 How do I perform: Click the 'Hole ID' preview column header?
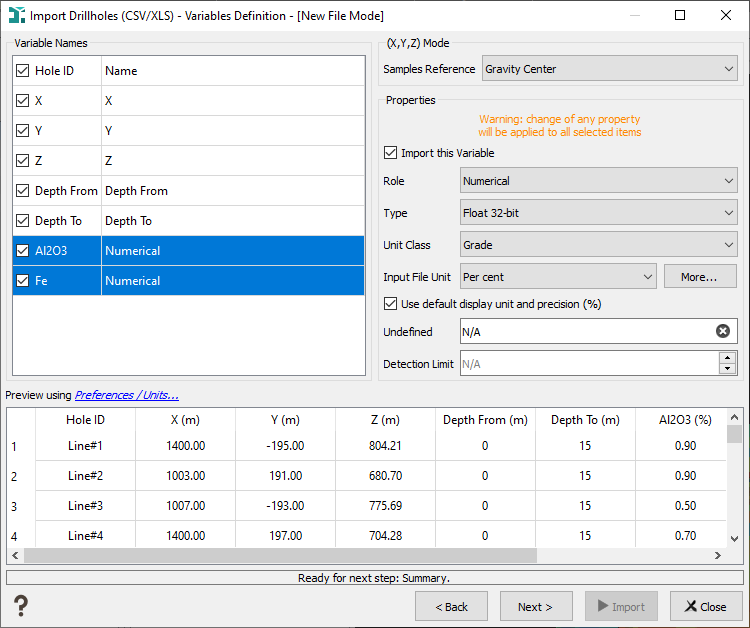(x=86, y=420)
